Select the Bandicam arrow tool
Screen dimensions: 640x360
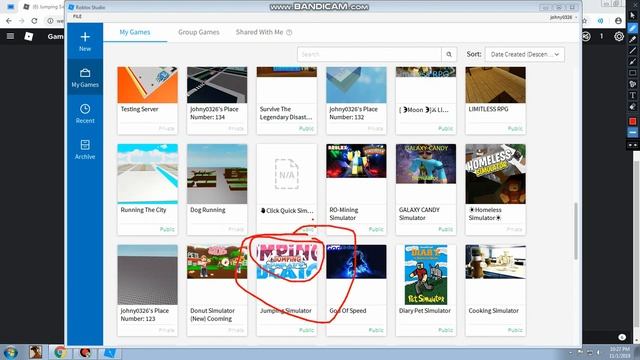(632, 62)
